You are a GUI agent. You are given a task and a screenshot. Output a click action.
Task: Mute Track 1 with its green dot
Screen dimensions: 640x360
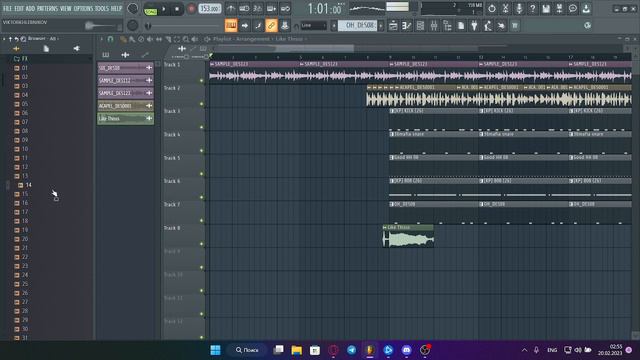pyautogui.click(x=202, y=80)
